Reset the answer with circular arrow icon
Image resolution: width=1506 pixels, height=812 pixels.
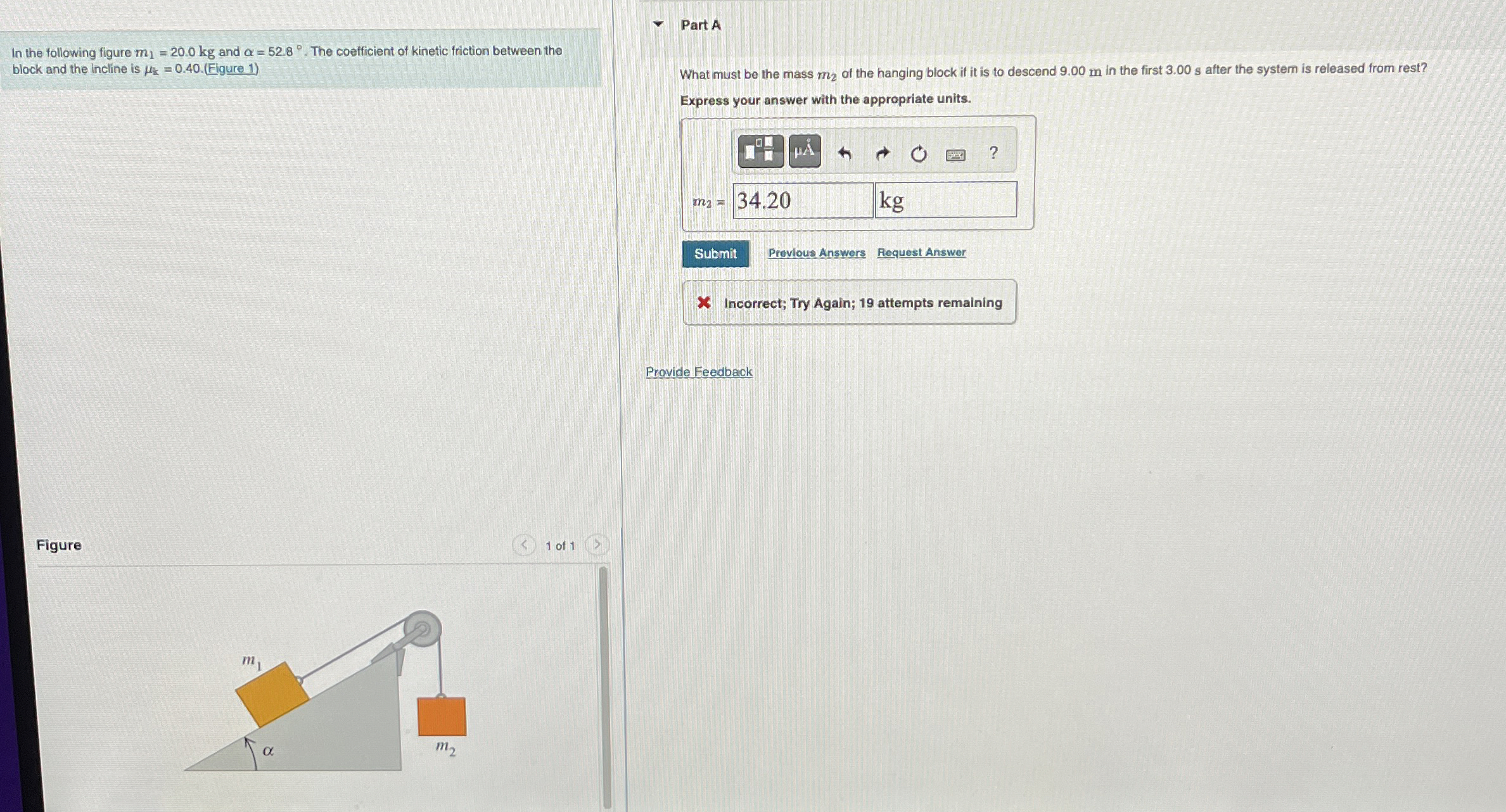(x=918, y=154)
